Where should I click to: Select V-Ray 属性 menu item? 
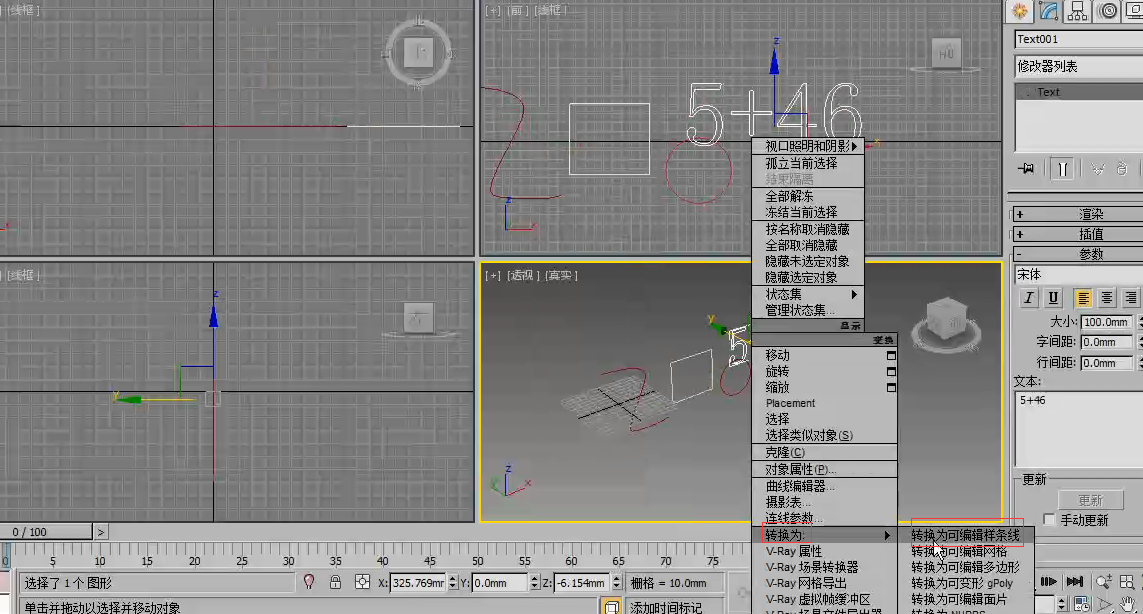824,551
